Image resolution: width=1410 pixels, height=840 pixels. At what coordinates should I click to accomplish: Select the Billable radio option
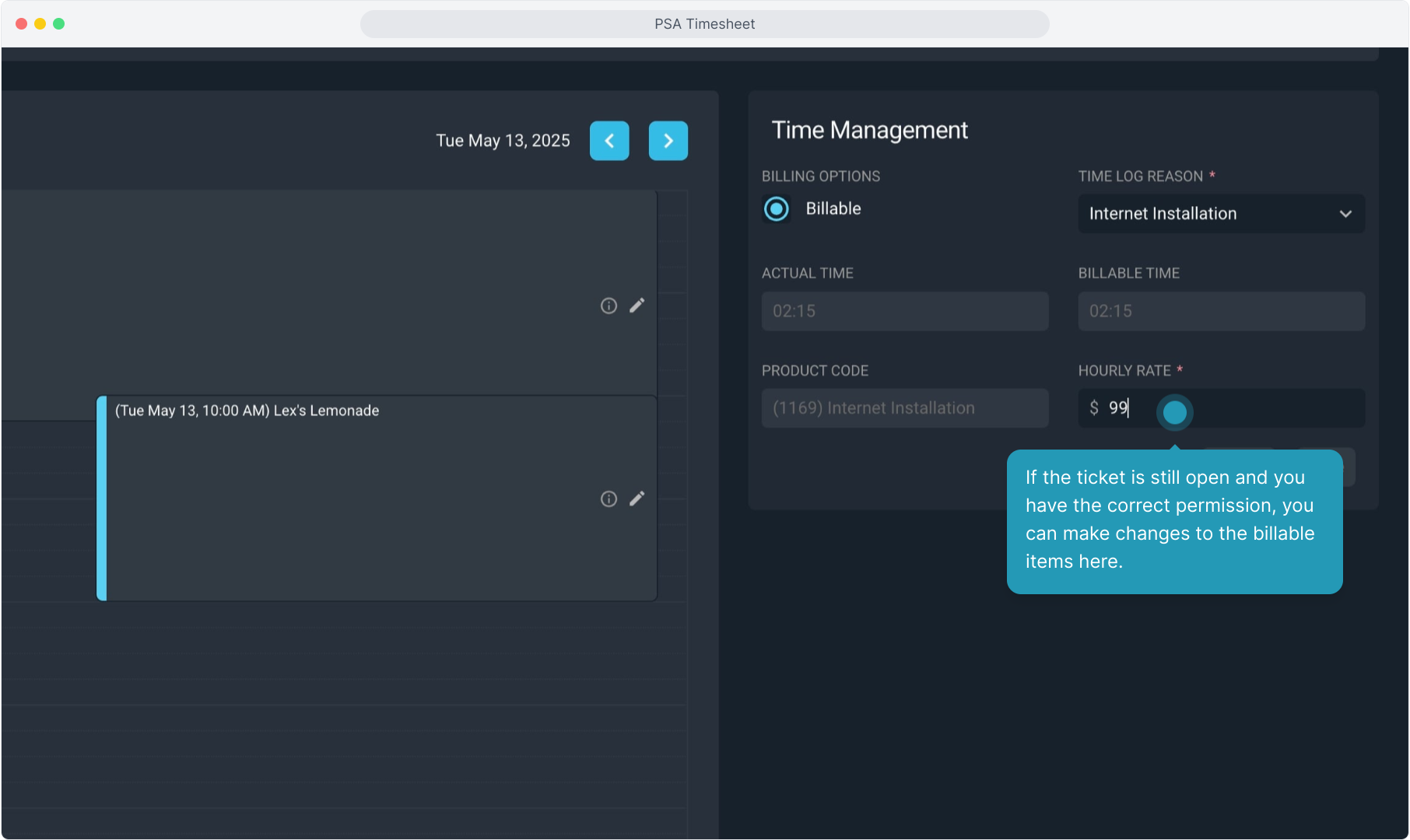coord(776,208)
